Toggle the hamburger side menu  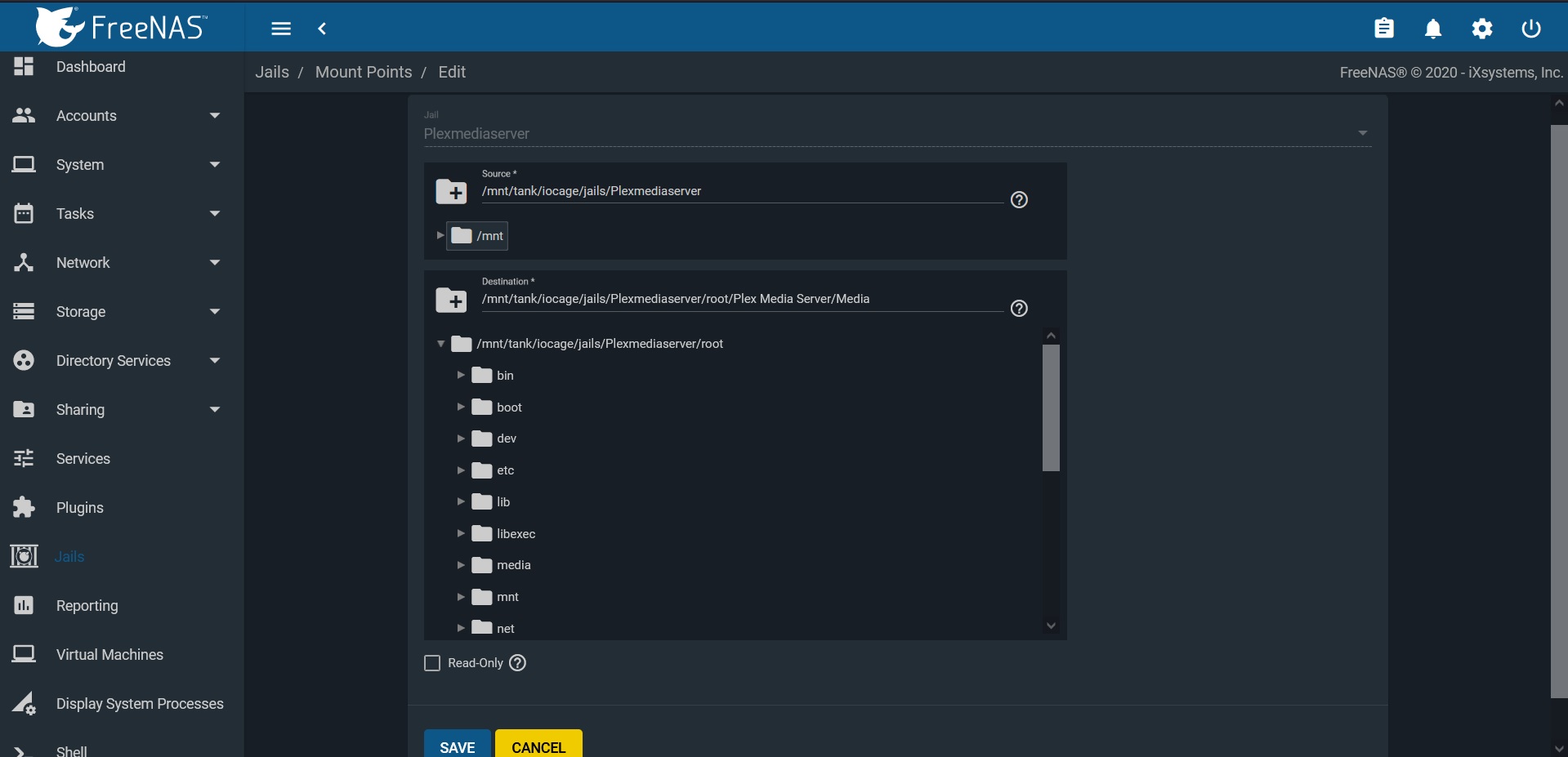point(281,29)
